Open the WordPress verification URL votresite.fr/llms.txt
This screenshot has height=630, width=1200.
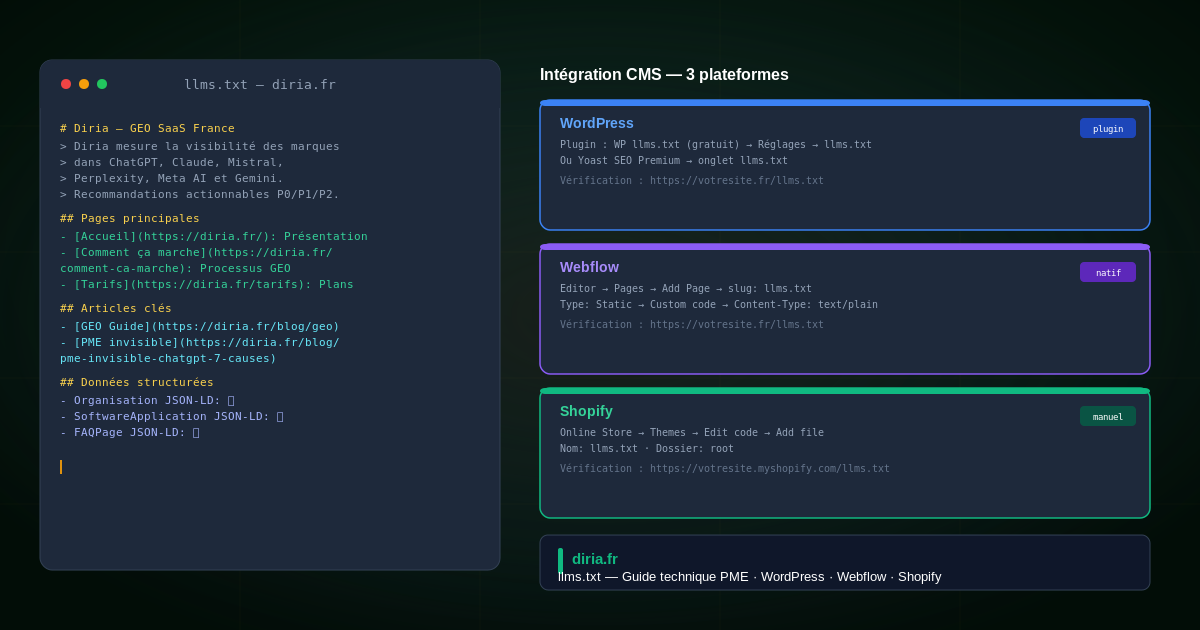coord(692,181)
